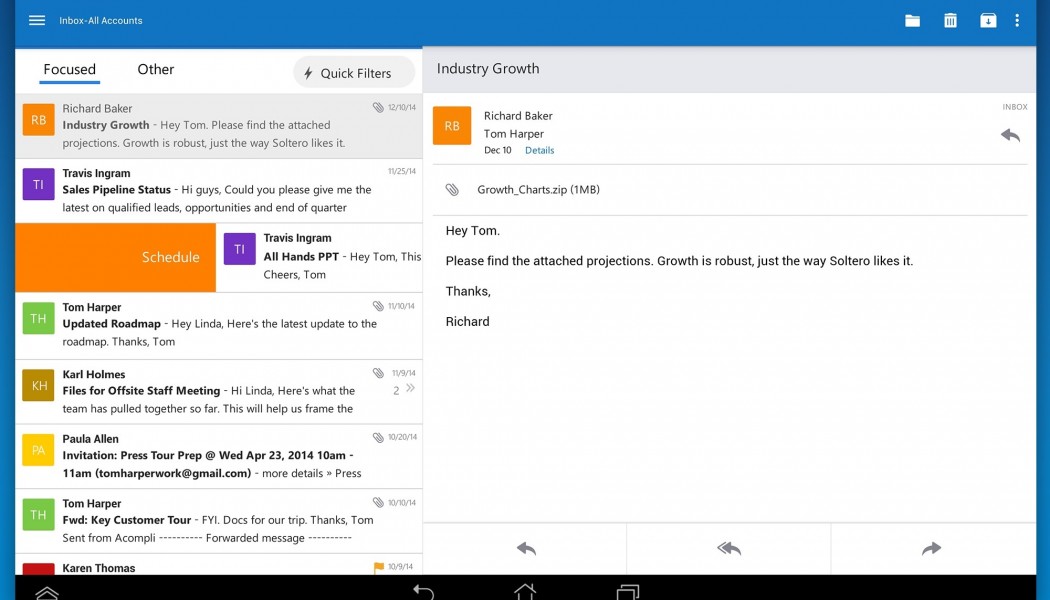Screen dimensions: 1050x600
Task: Switch to the Other tab
Action: pos(155,69)
